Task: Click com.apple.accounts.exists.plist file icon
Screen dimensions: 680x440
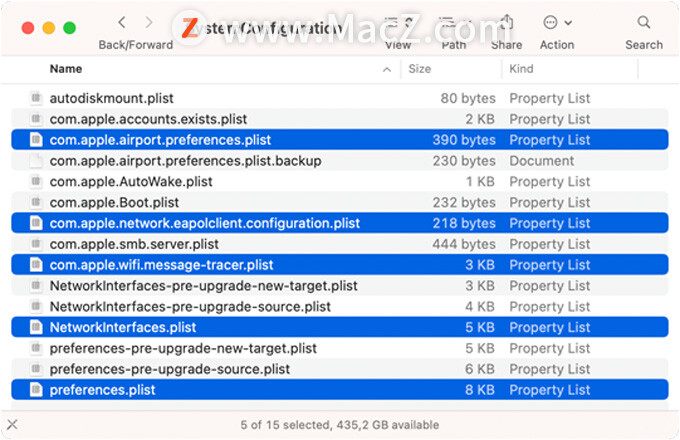Action: click(x=36, y=119)
